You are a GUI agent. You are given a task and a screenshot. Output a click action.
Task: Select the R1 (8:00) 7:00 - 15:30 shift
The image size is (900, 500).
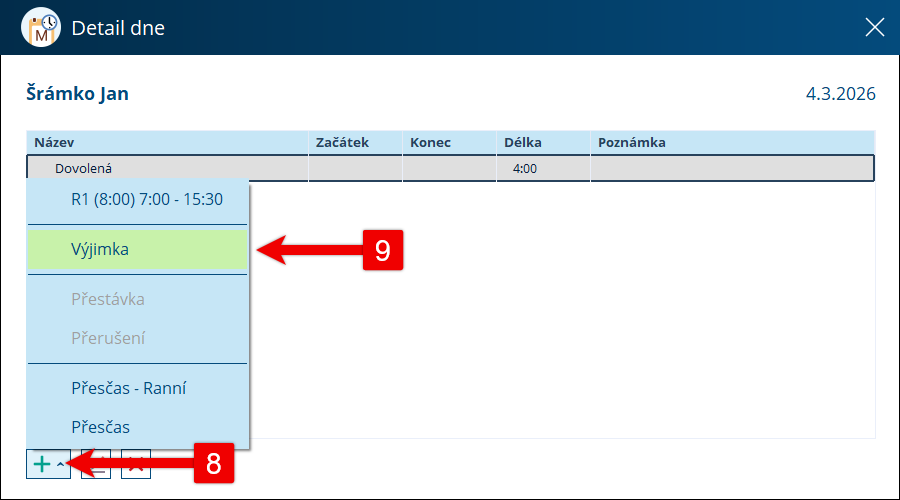[x=137, y=199]
